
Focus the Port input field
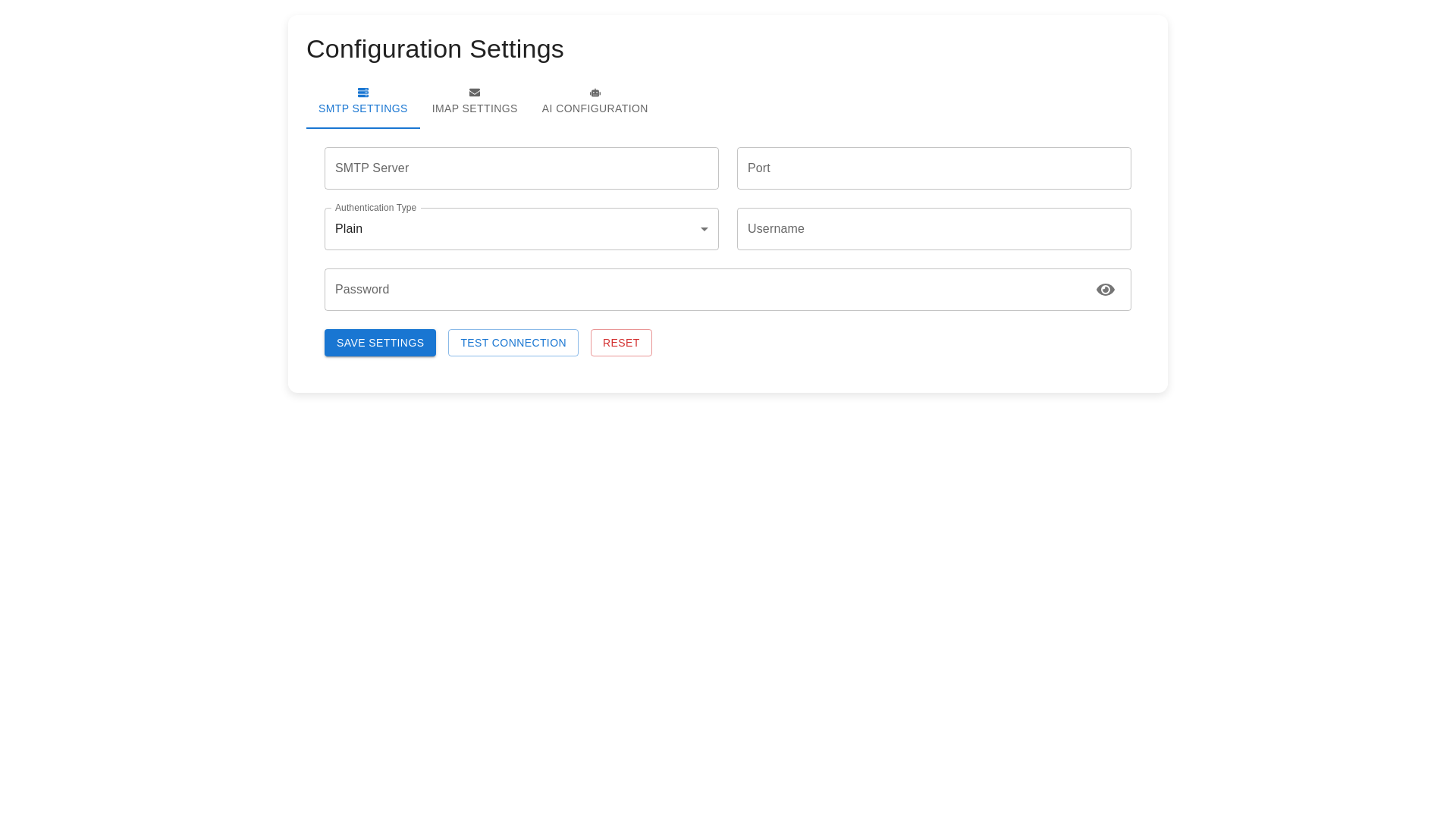coord(934,168)
